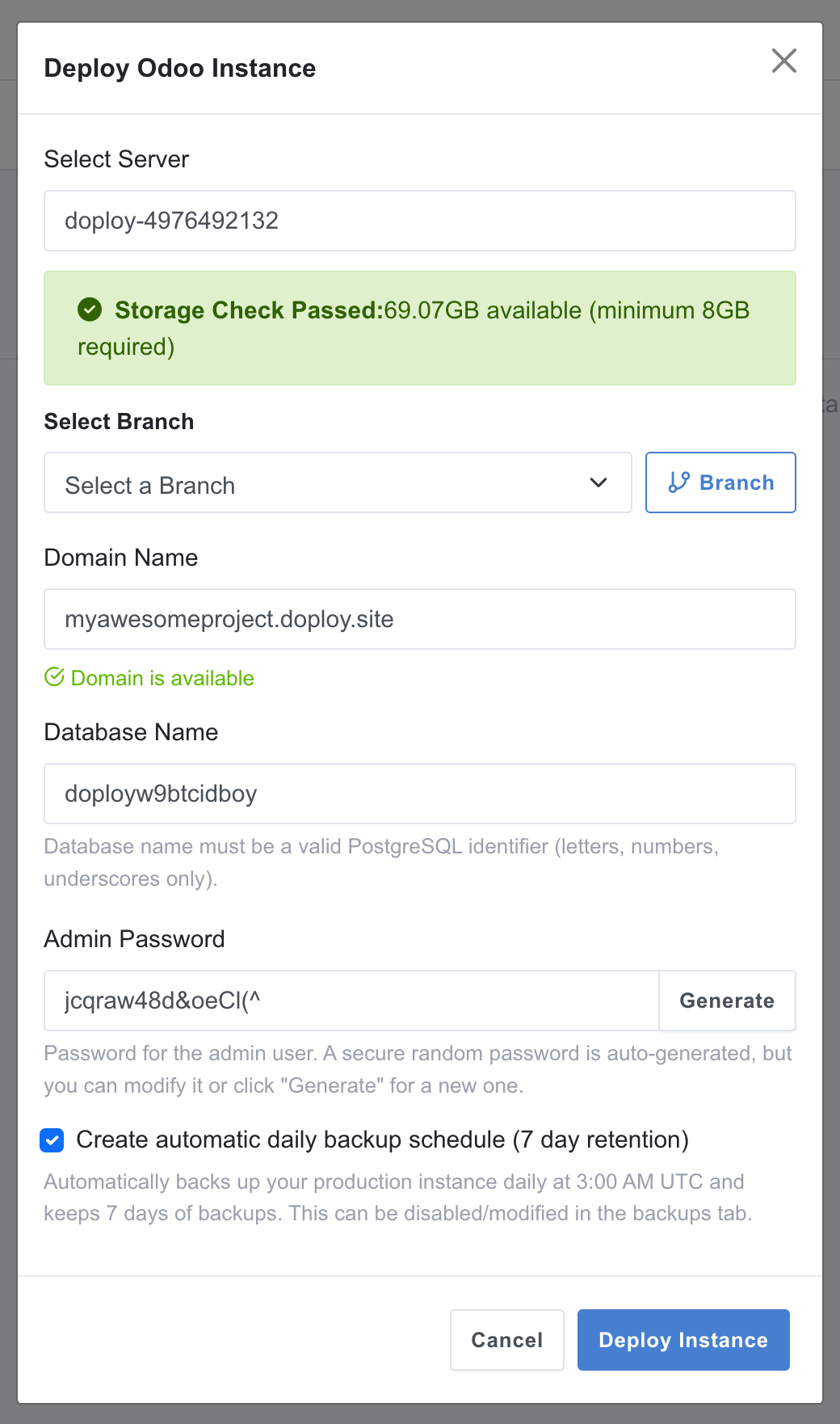Click the green Storage Check Passed checkmark icon
The width and height of the screenshot is (840, 1424).
[x=90, y=310]
